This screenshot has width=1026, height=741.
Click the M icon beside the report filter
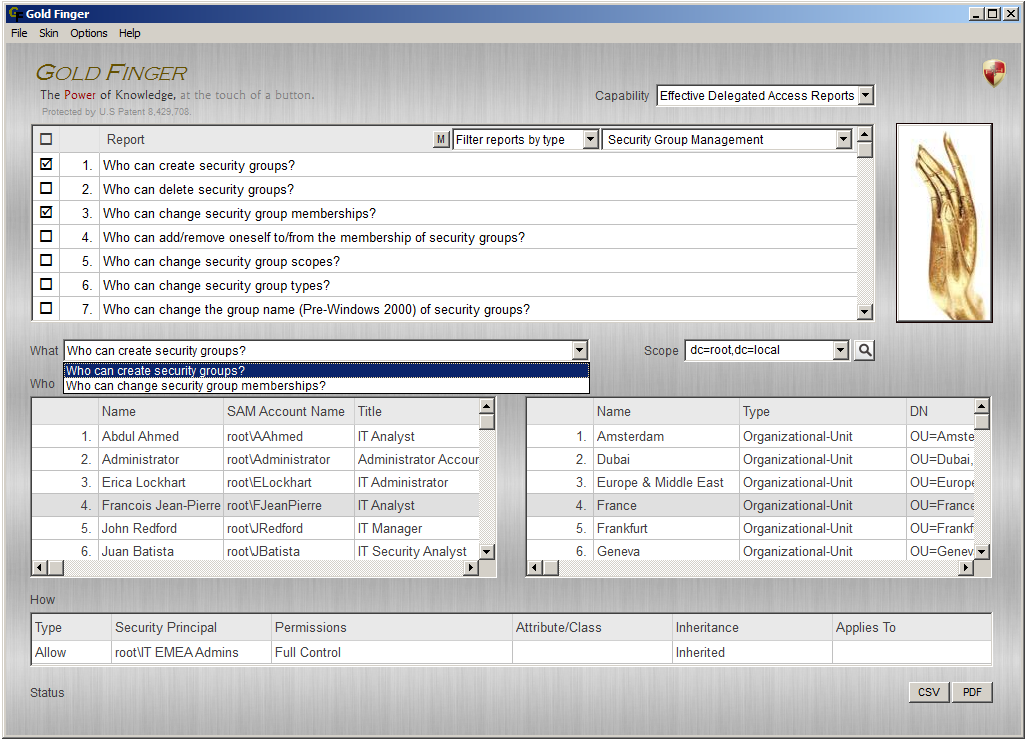(x=441, y=139)
